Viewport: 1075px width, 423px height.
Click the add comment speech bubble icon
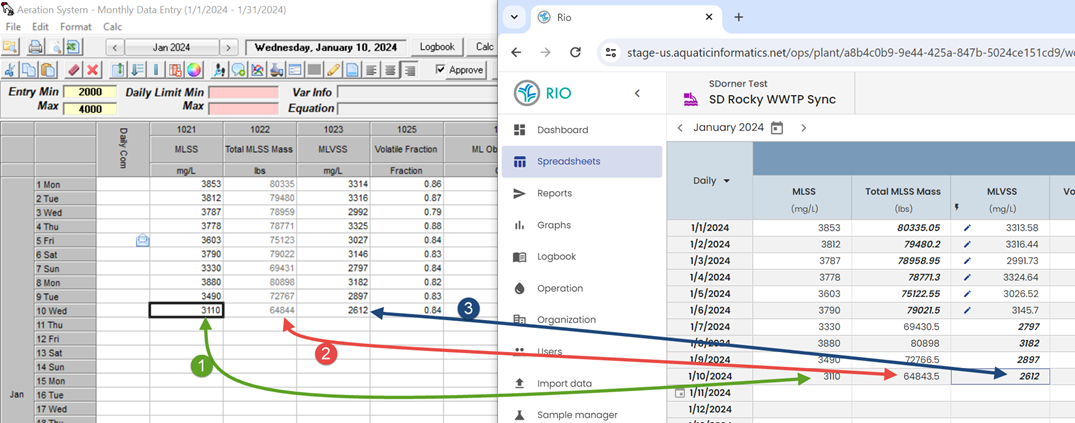point(238,70)
